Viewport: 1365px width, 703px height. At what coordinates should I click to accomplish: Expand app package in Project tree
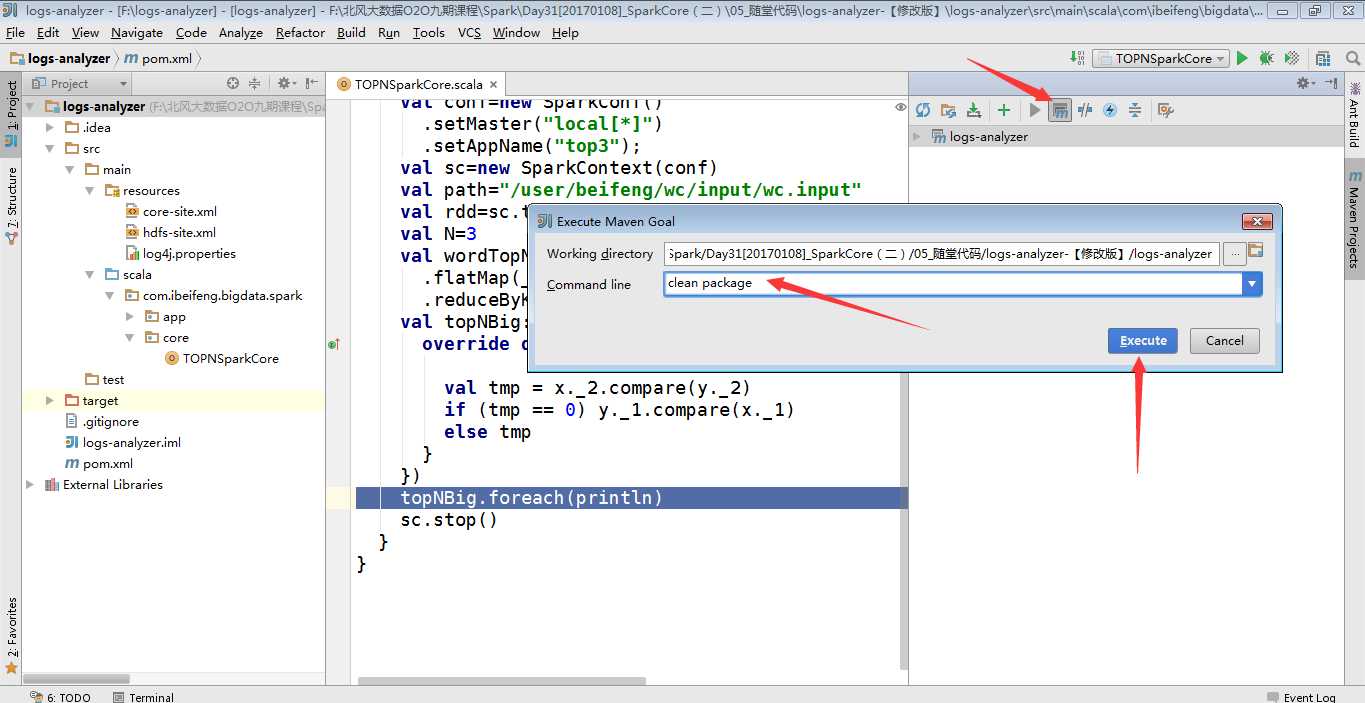pos(130,316)
